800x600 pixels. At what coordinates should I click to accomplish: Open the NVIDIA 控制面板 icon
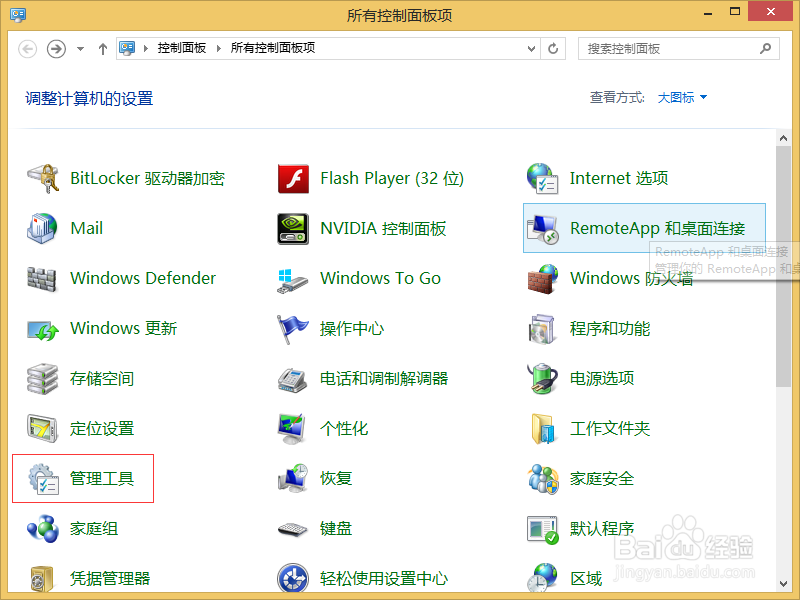(293, 229)
